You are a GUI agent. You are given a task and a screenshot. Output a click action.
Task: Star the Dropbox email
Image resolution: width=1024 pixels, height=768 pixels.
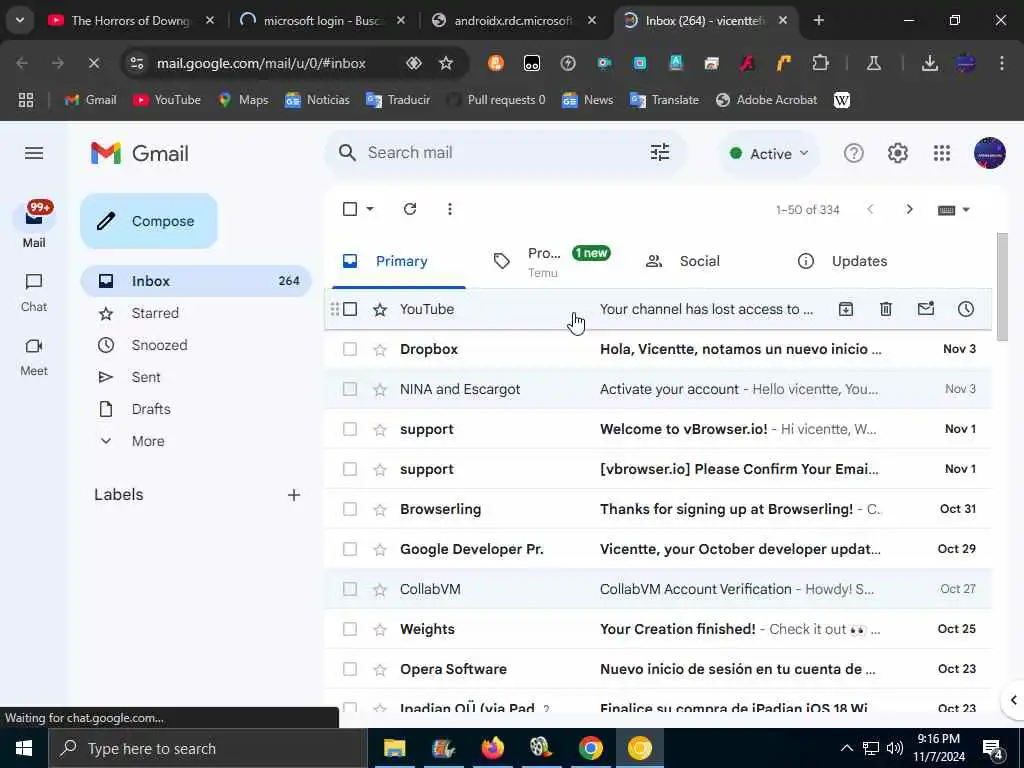tap(379, 349)
